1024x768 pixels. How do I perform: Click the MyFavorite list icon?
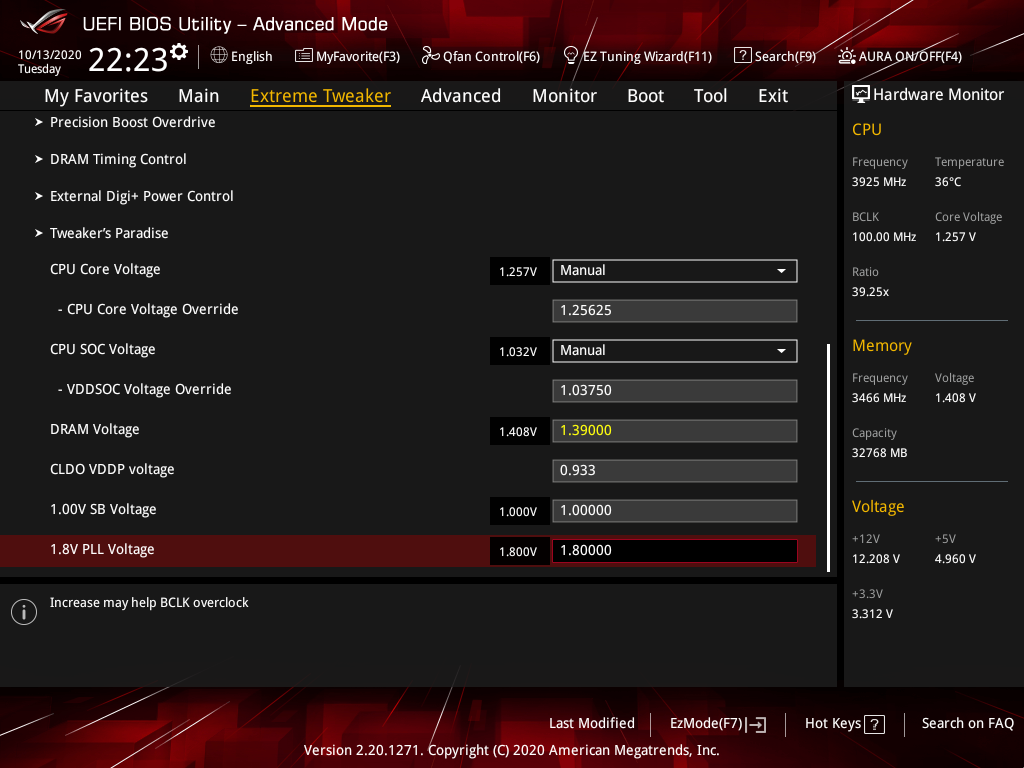(x=304, y=56)
